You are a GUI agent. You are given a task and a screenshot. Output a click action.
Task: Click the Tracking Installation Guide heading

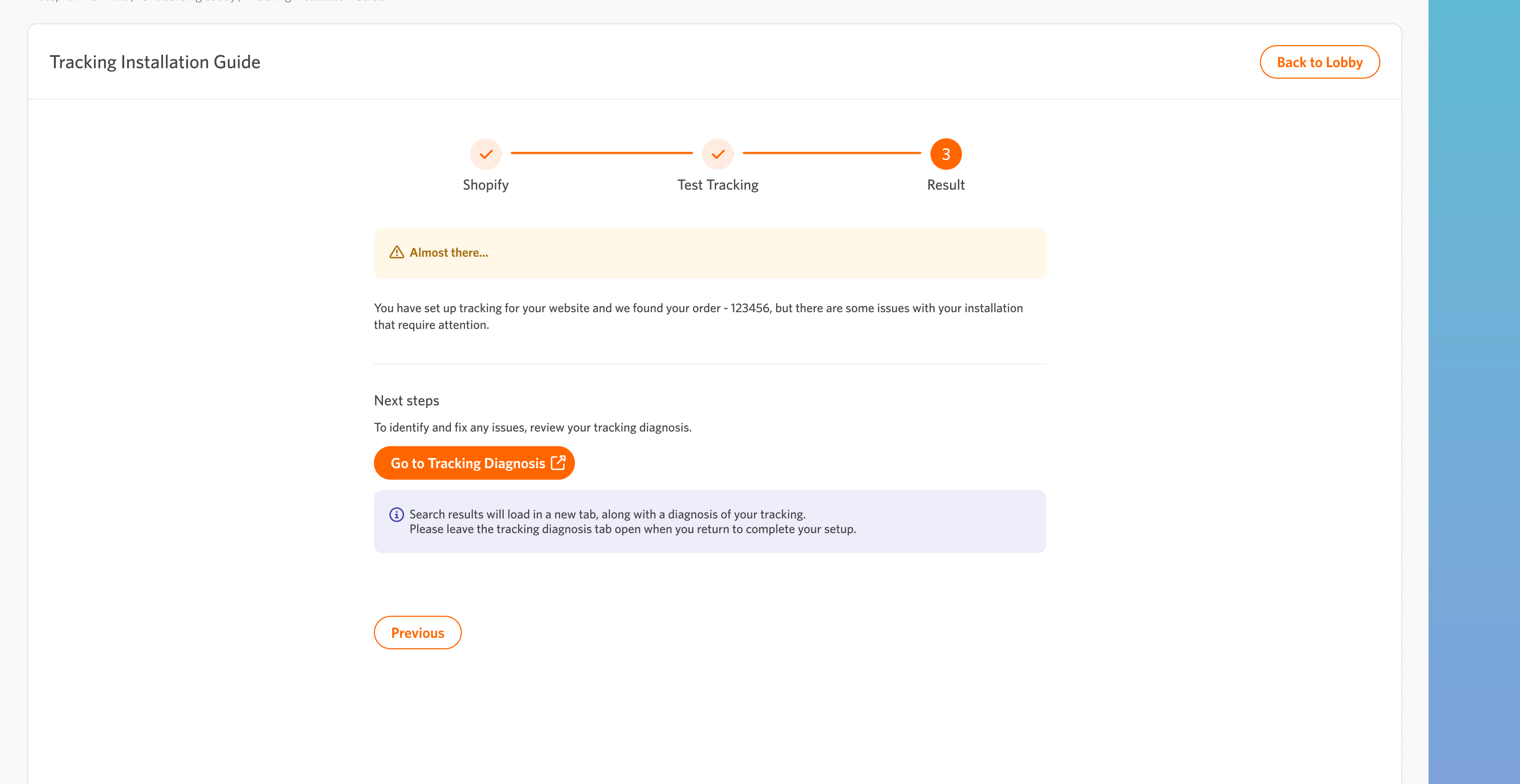click(x=155, y=62)
